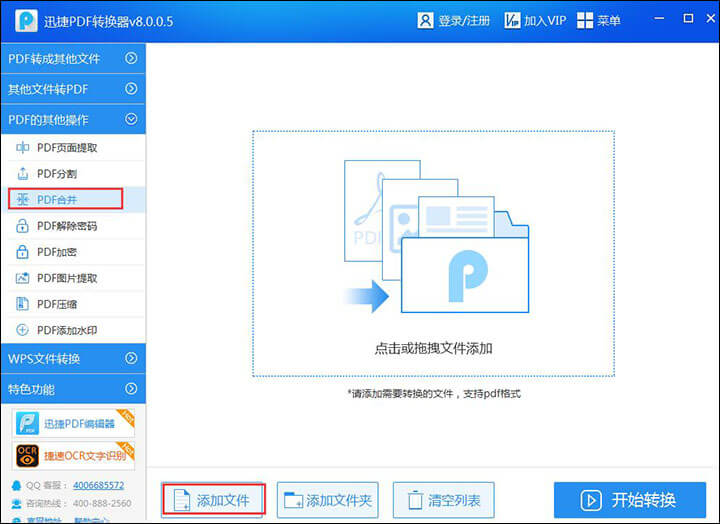Image resolution: width=720 pixels, height=524 pixels.
Task: Click 点击或拖拽文件添加 in the drop zone
Action: [433, 349]
